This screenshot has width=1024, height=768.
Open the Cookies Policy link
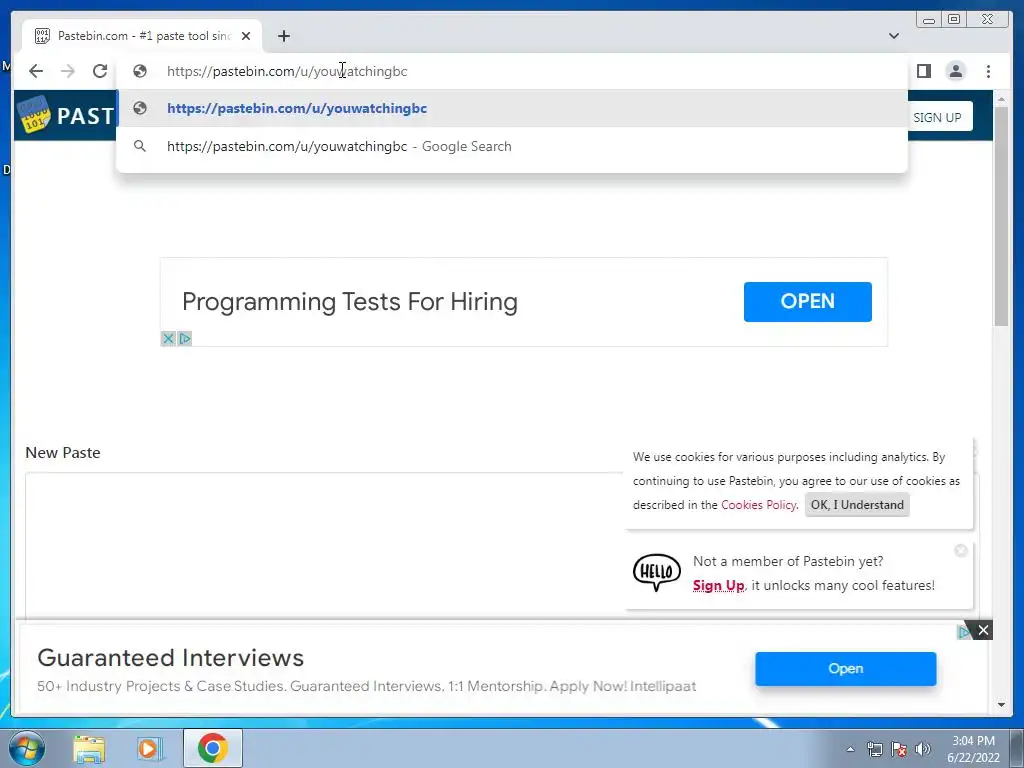coord(758,505)
